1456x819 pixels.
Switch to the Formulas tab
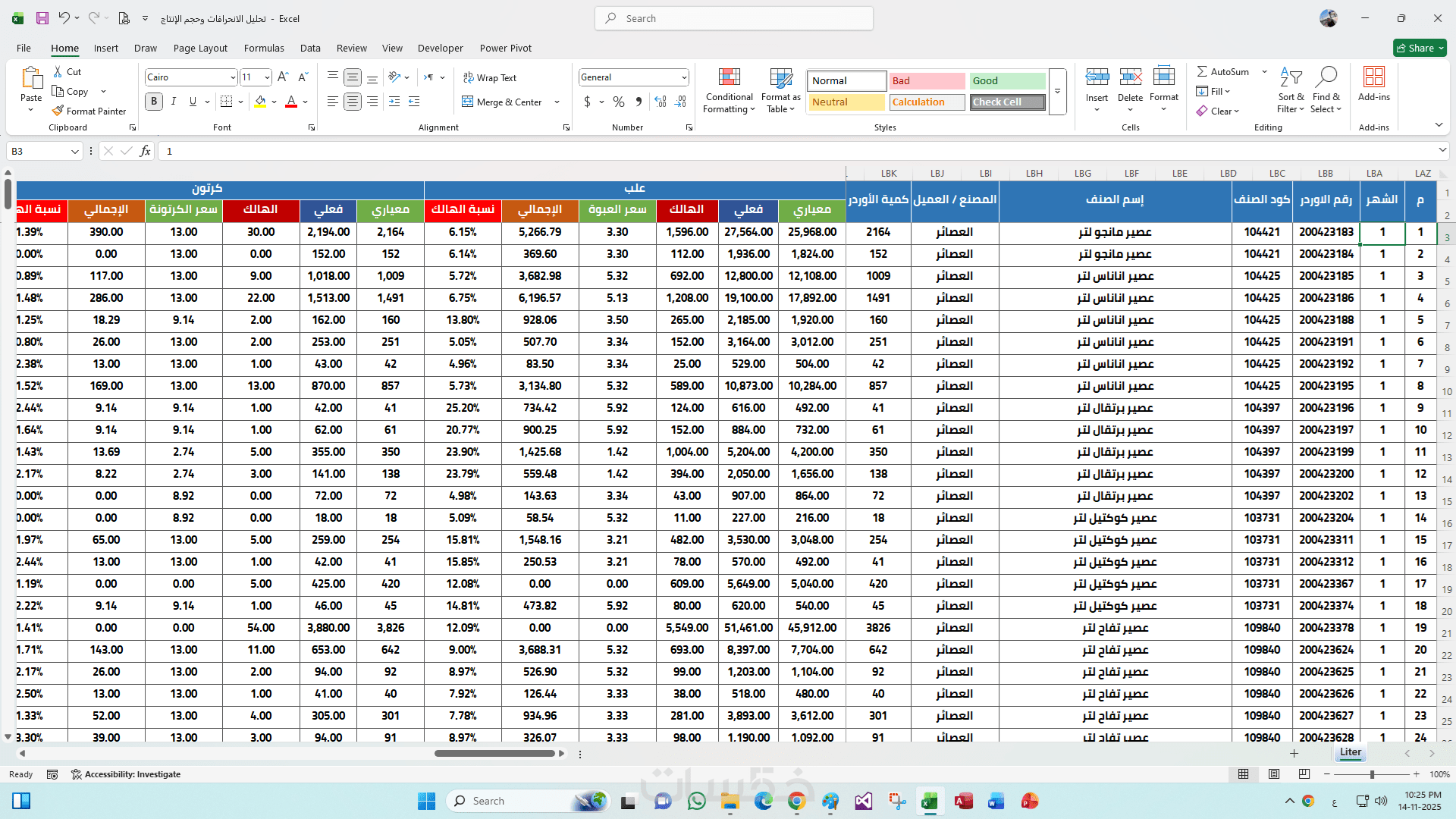point(264,48)
